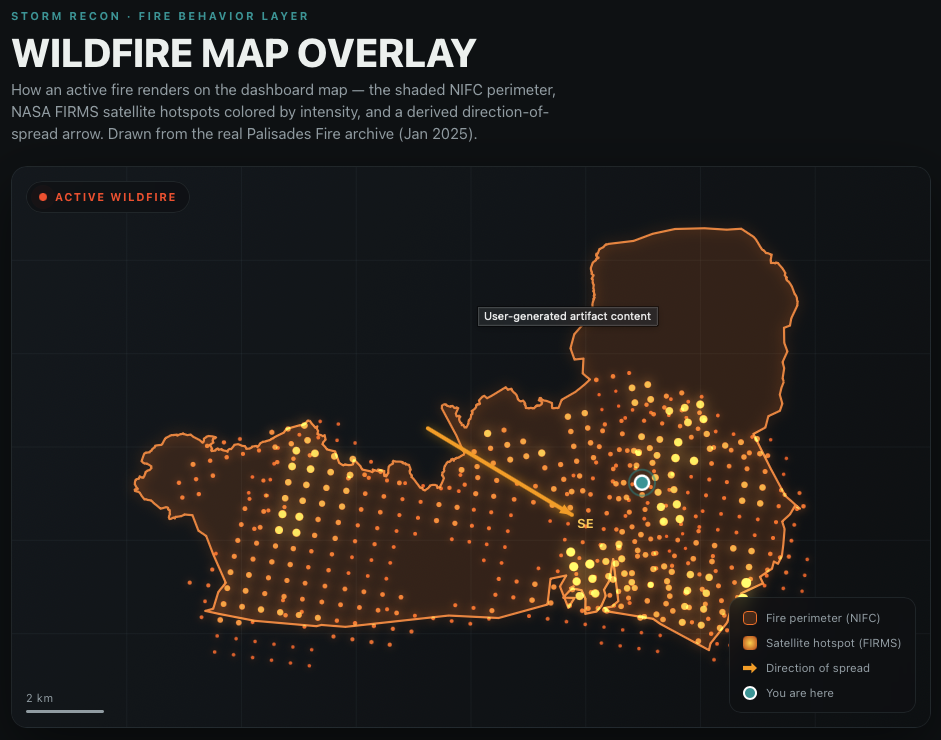
Task: Click the Direction of spread legend label
Action: [817, 668]
